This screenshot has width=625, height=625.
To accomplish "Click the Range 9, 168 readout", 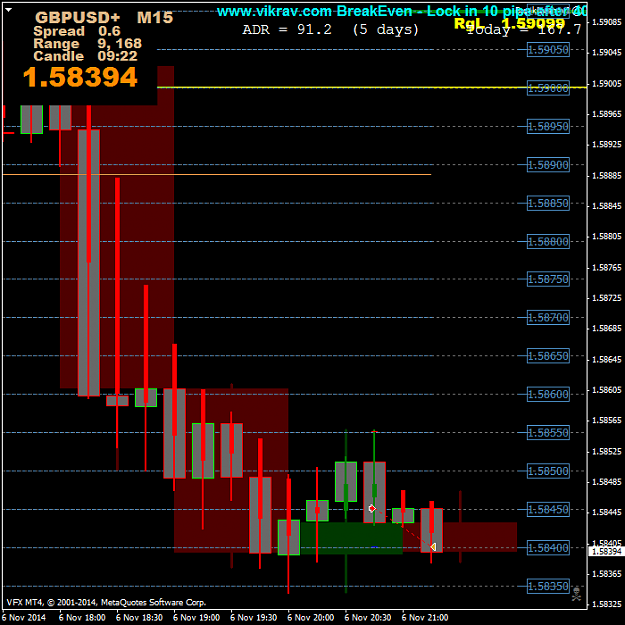I will pyautogui.click(x=87, y=43).
